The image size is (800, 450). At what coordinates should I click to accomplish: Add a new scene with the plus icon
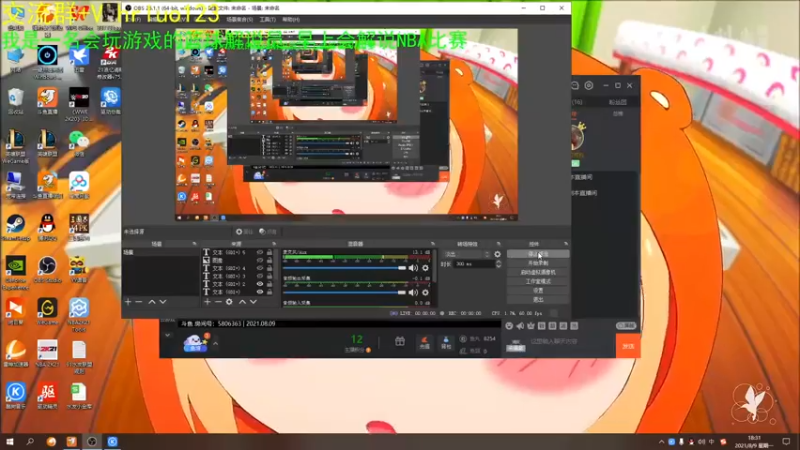(128, 302)
